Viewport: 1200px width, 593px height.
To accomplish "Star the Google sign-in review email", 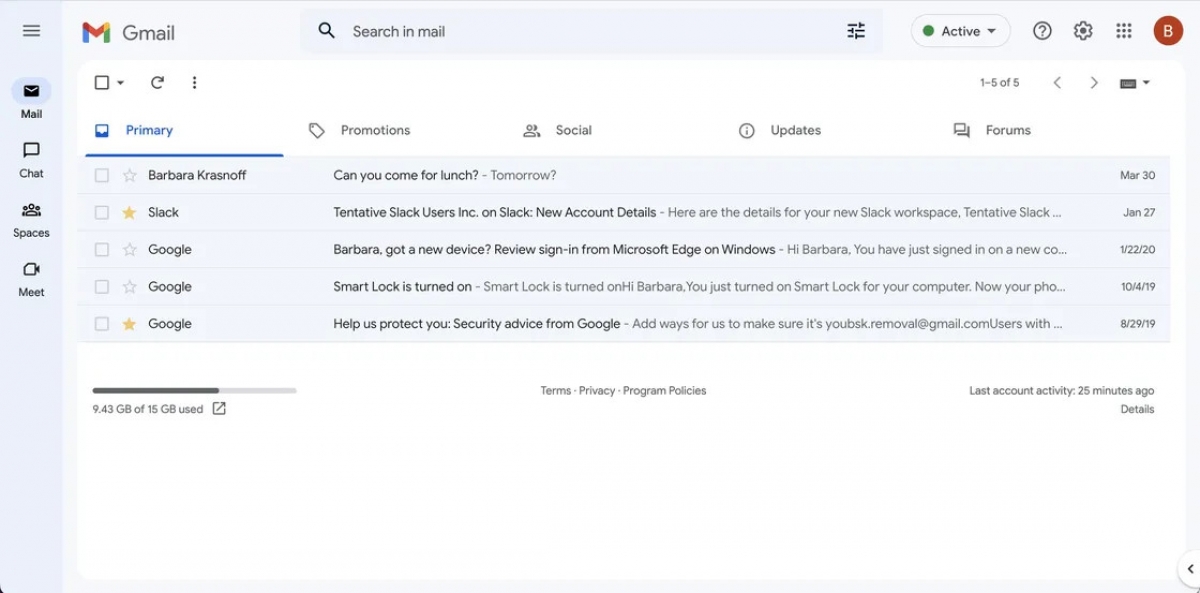I will [x=129, y=249].
